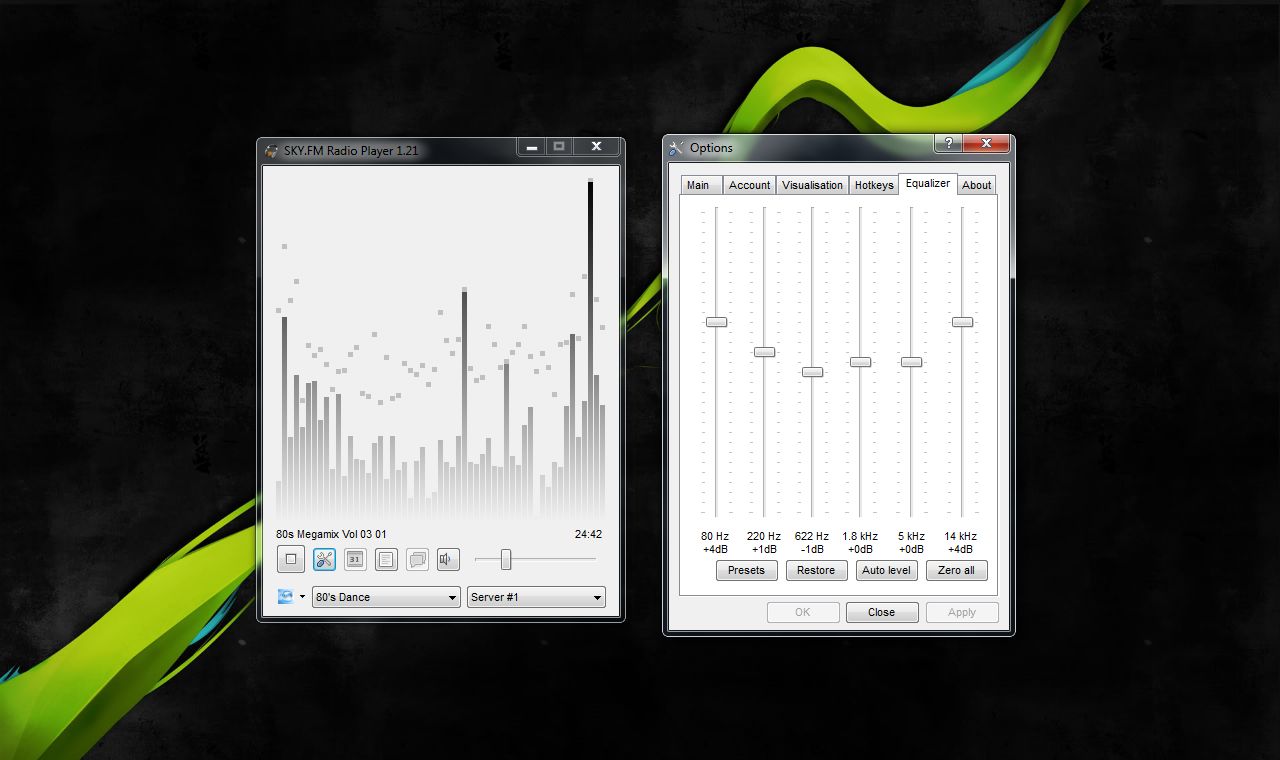Viewport: 1280px width, 760px height.
Task: Open the Server #1 dropdown
Action: click(x=536, y=597)
